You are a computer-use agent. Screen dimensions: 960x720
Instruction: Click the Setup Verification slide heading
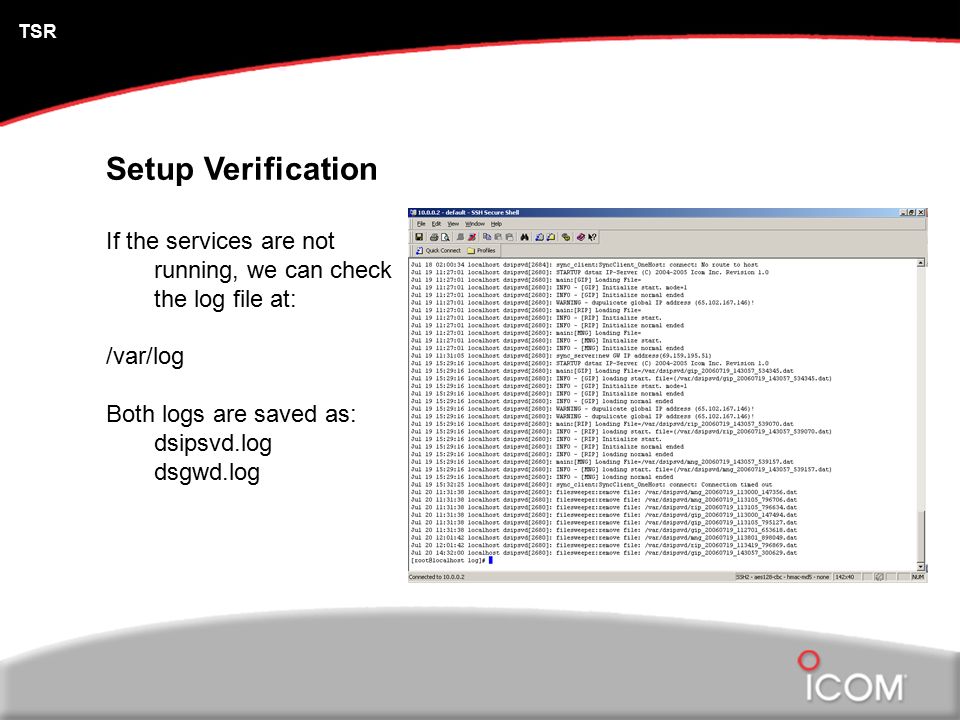click(242, 169)
